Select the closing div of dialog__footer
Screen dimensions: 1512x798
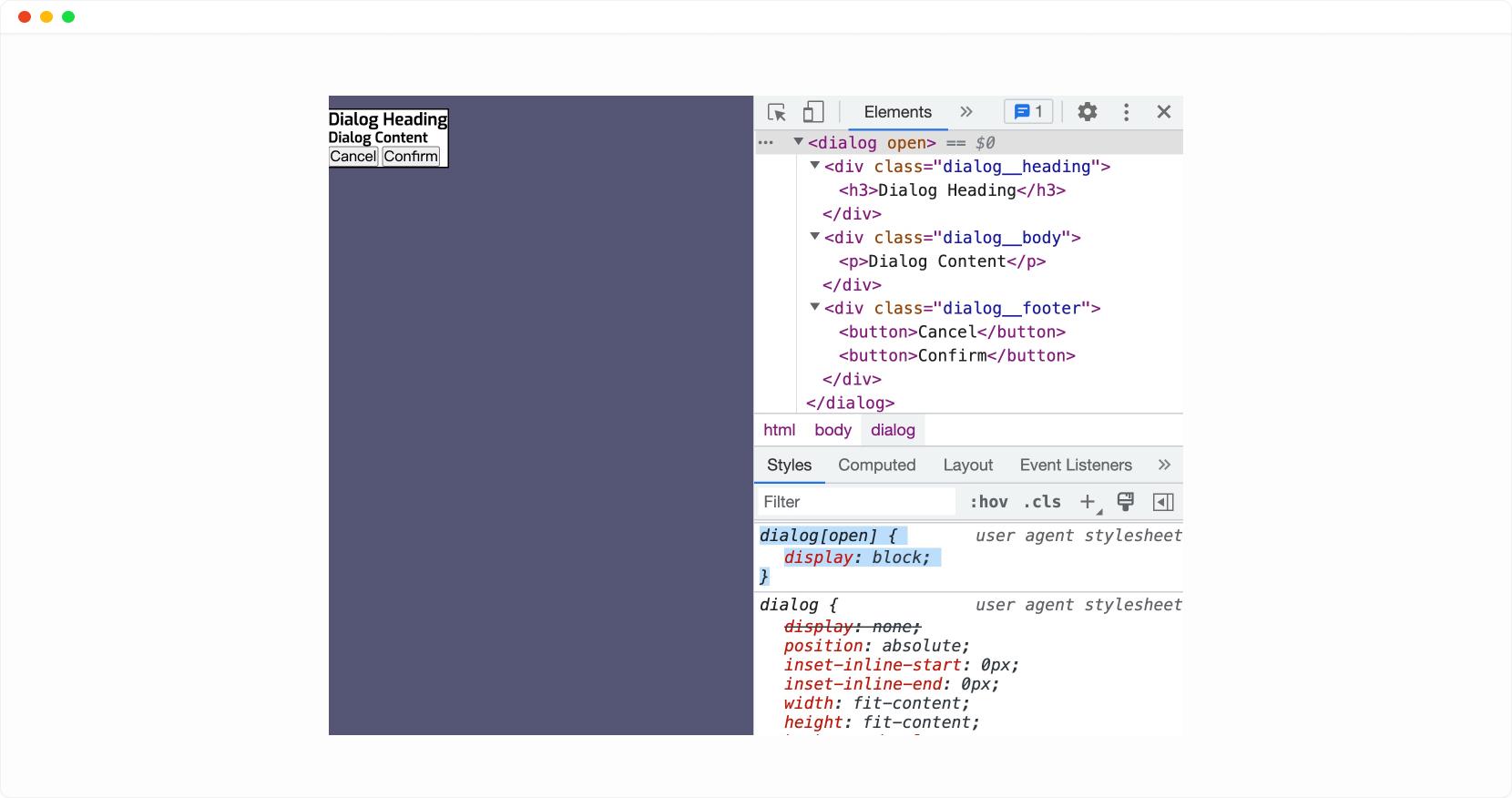[x=852, y=380]
